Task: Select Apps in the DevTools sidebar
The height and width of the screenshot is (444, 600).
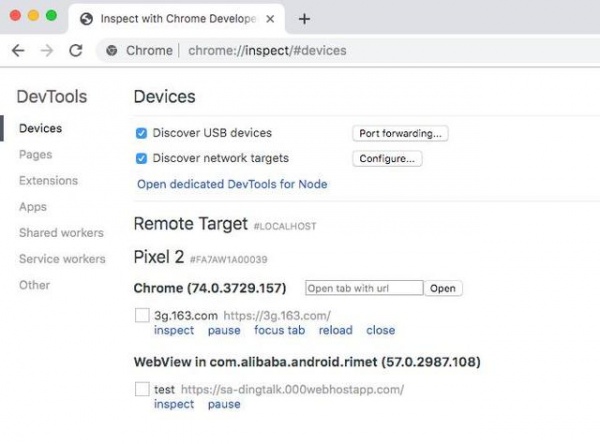Action: [33, 207]
